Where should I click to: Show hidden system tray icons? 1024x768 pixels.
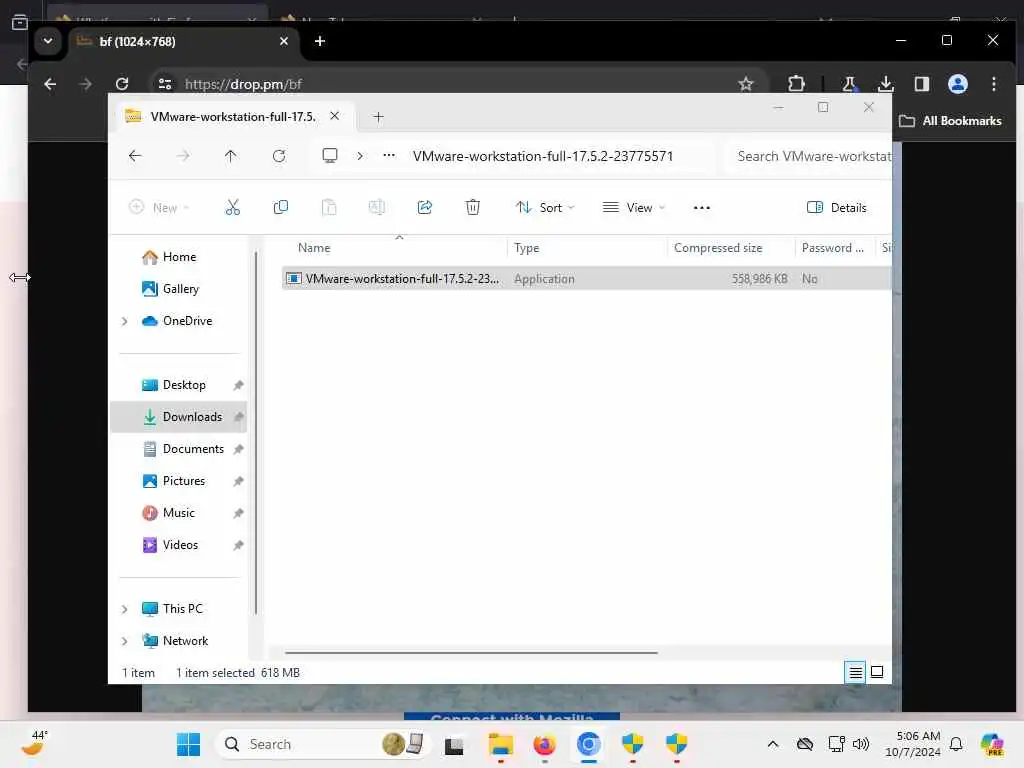[773, 744]
